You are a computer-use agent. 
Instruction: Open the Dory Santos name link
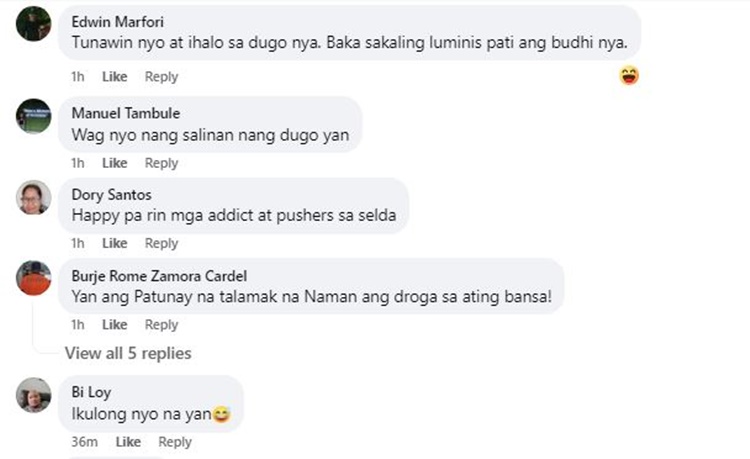(111, 195)
